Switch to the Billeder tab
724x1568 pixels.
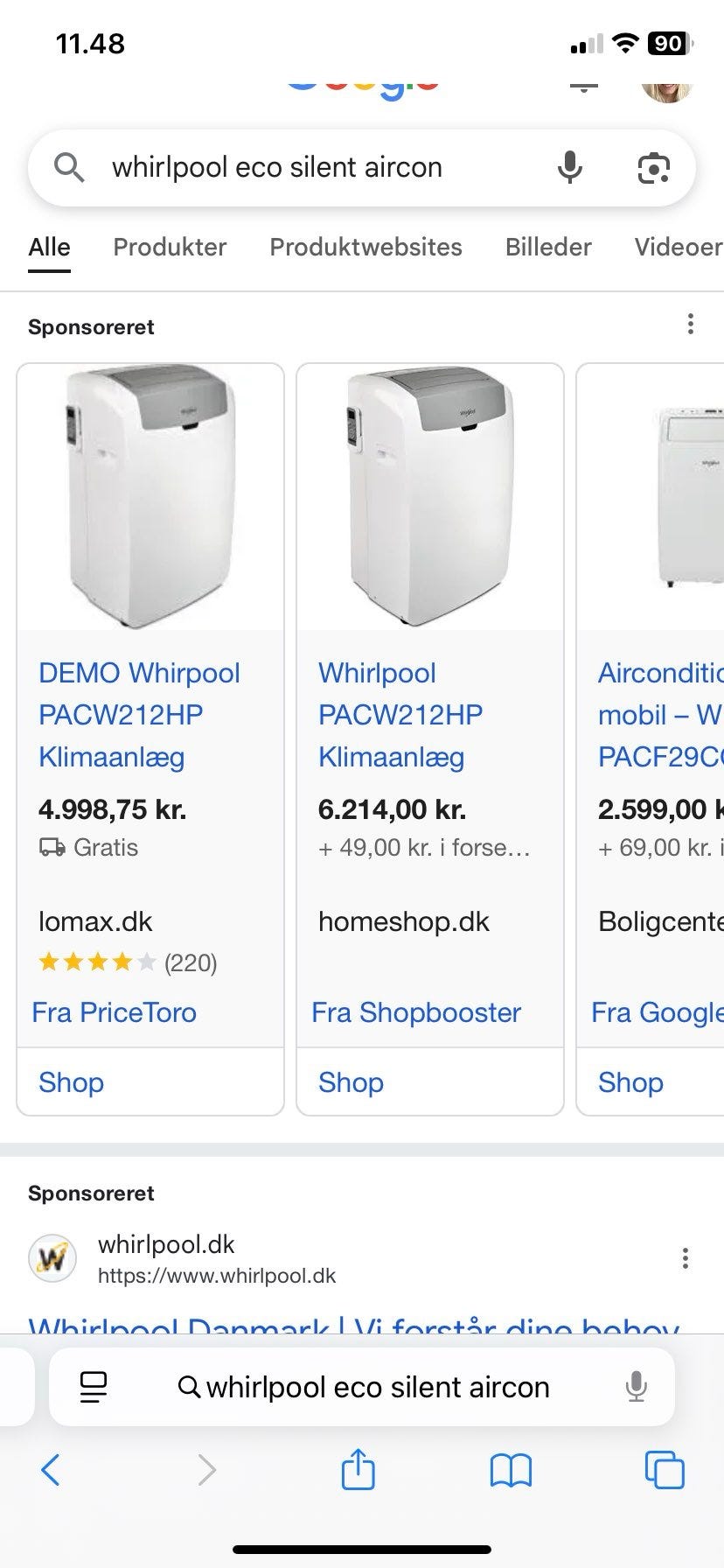point(548,248)
